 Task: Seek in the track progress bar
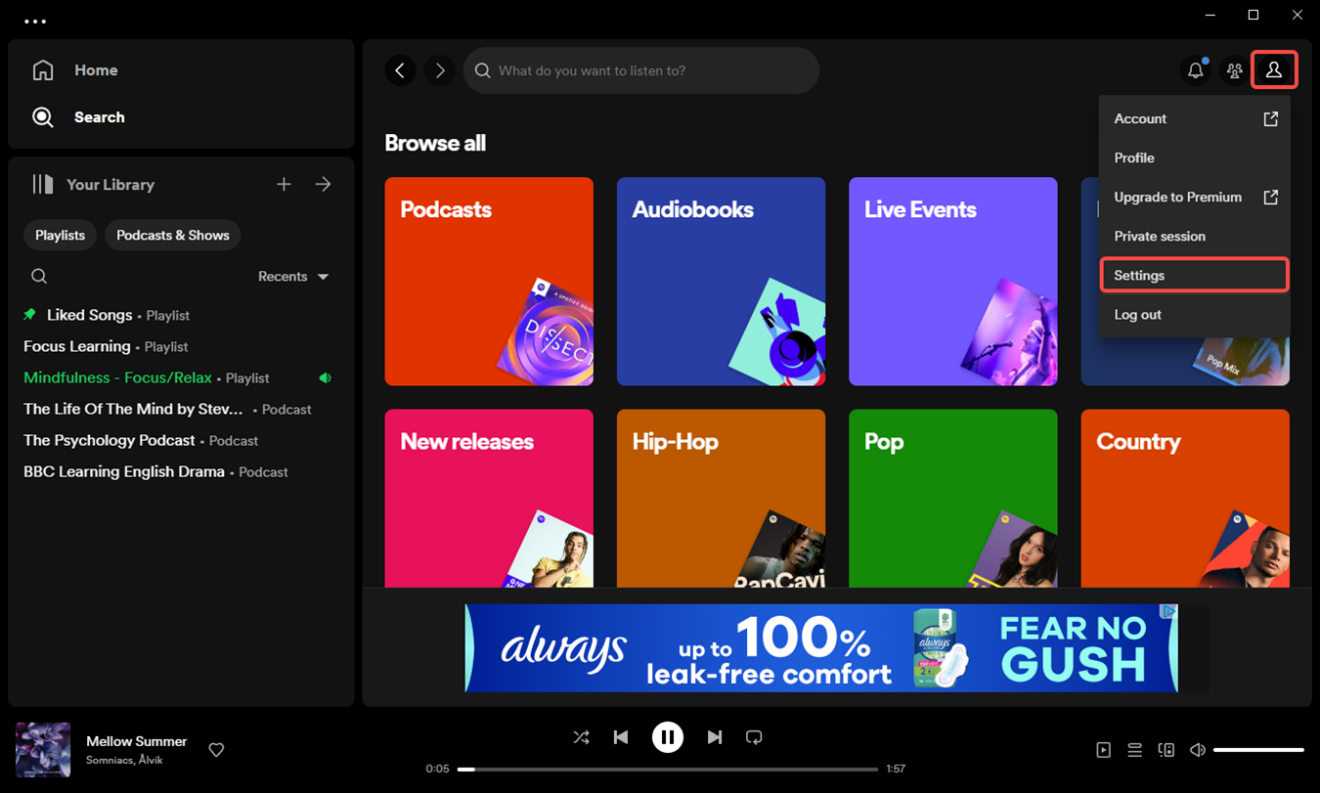click(x=668, y=769)
